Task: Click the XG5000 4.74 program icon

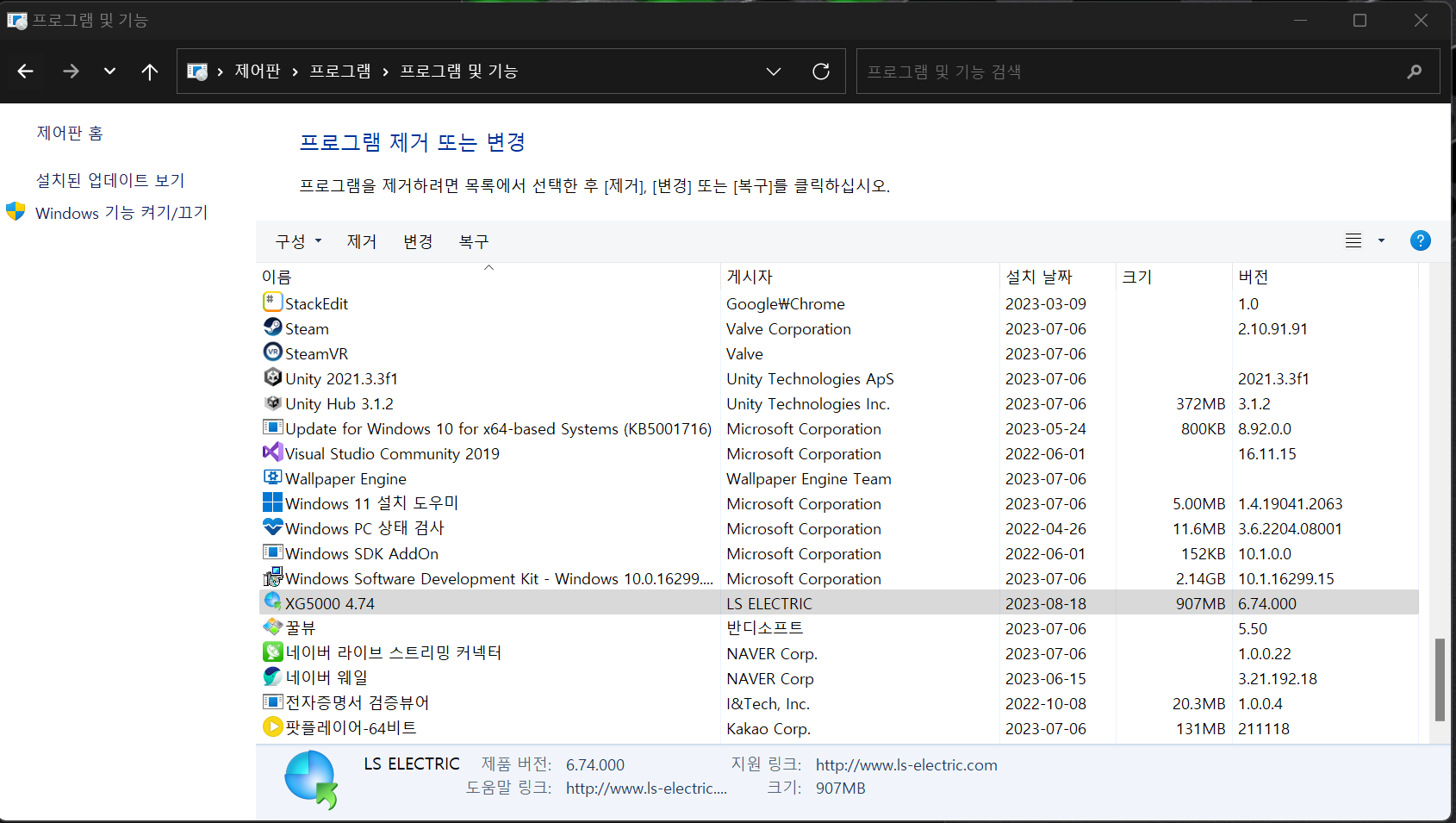Action: pyautogui.click(x=272, y=602)
